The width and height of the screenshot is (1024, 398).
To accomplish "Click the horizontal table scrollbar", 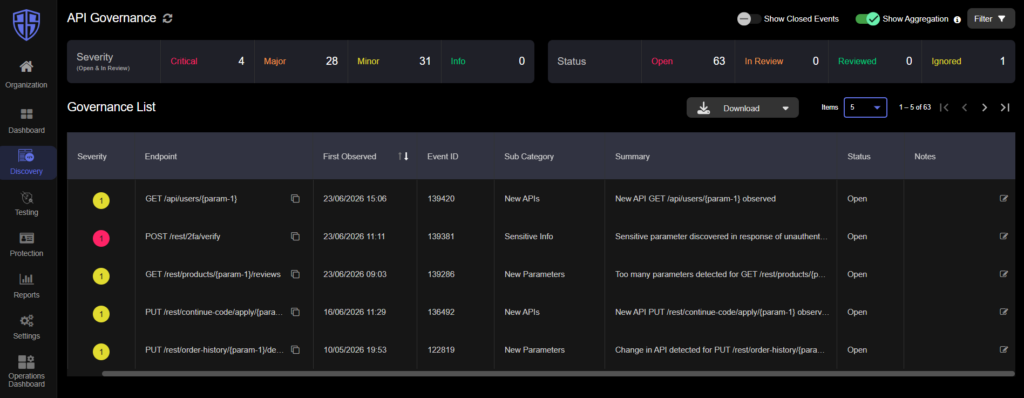I will pos(558,374).
